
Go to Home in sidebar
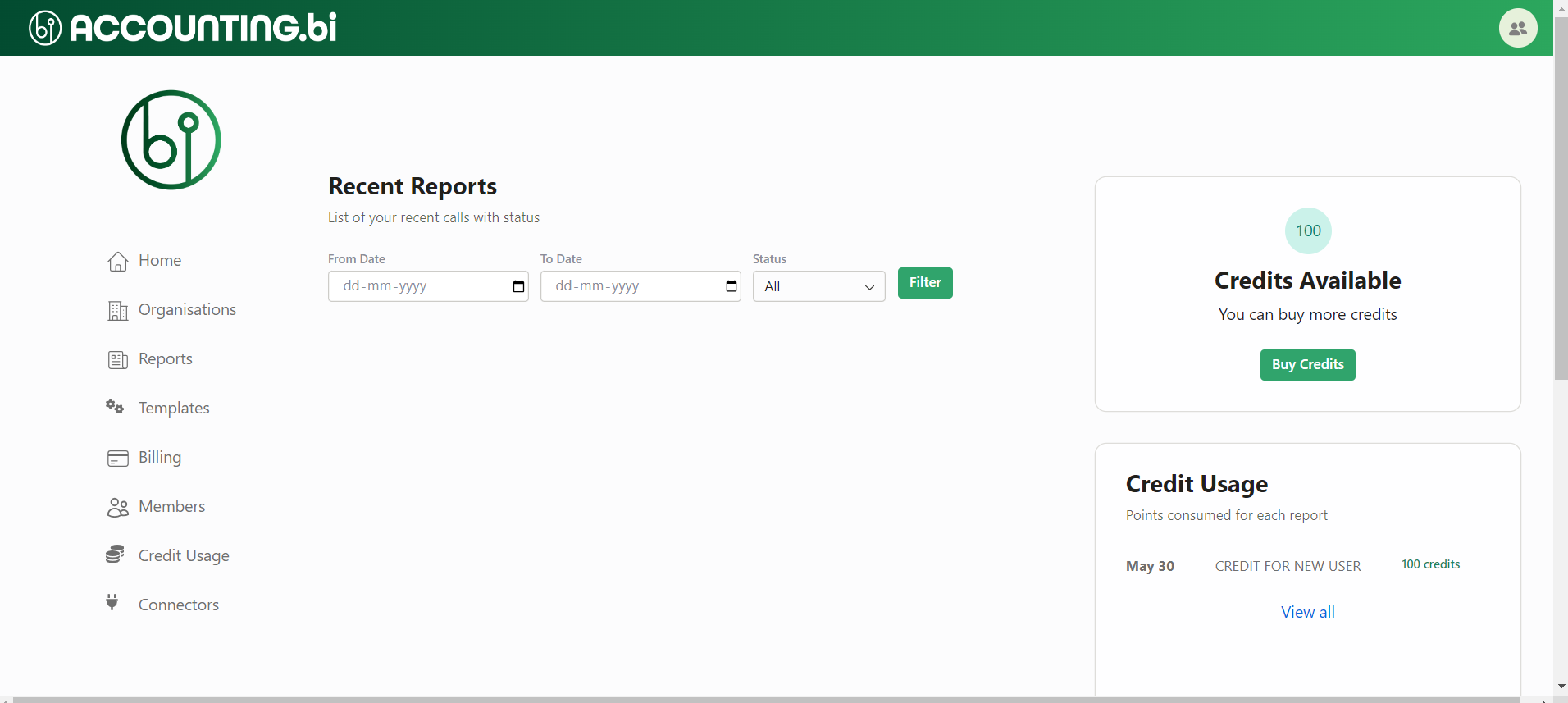(160, 260)
